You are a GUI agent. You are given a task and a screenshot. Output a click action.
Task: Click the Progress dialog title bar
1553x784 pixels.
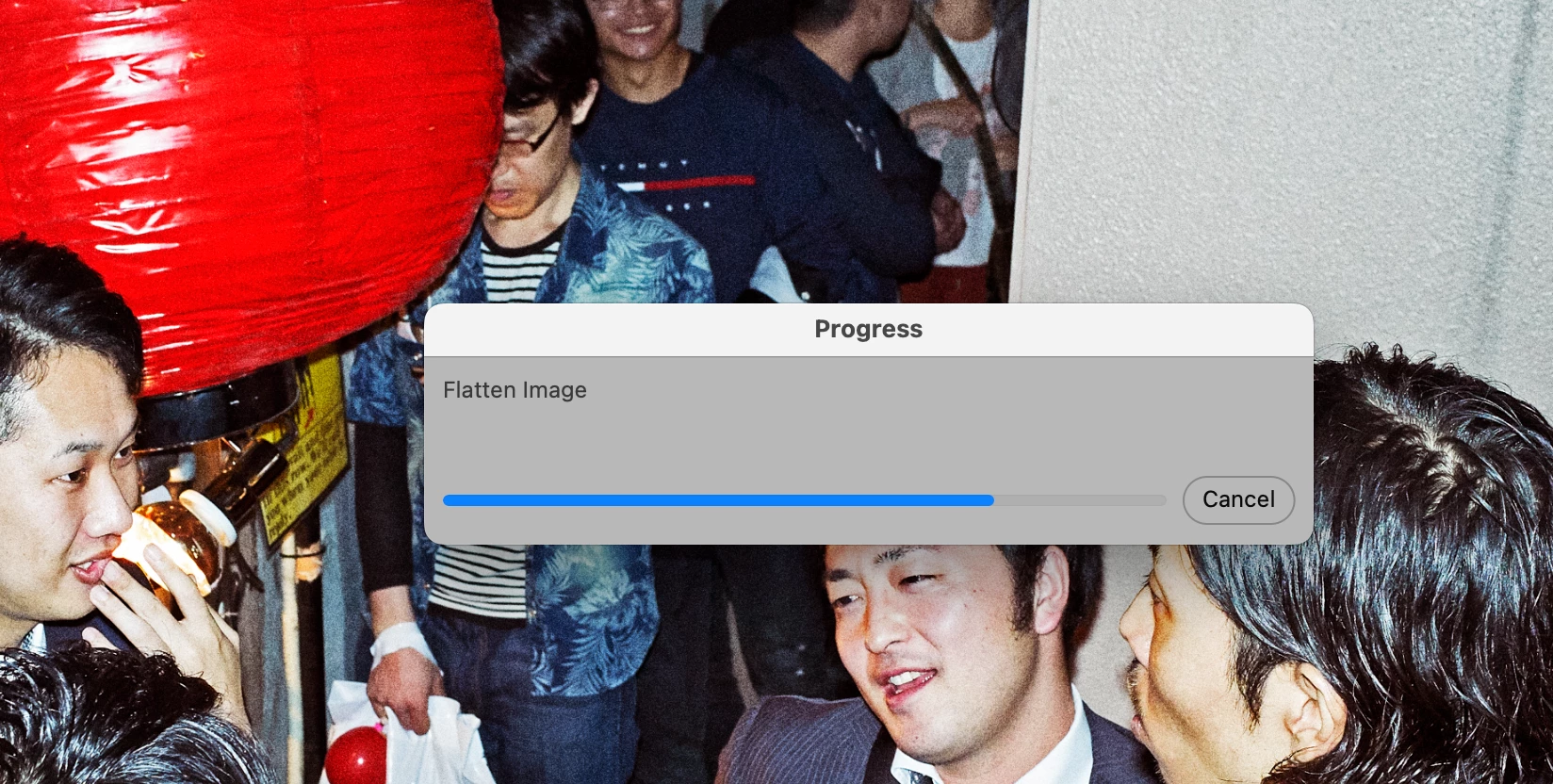868,329
